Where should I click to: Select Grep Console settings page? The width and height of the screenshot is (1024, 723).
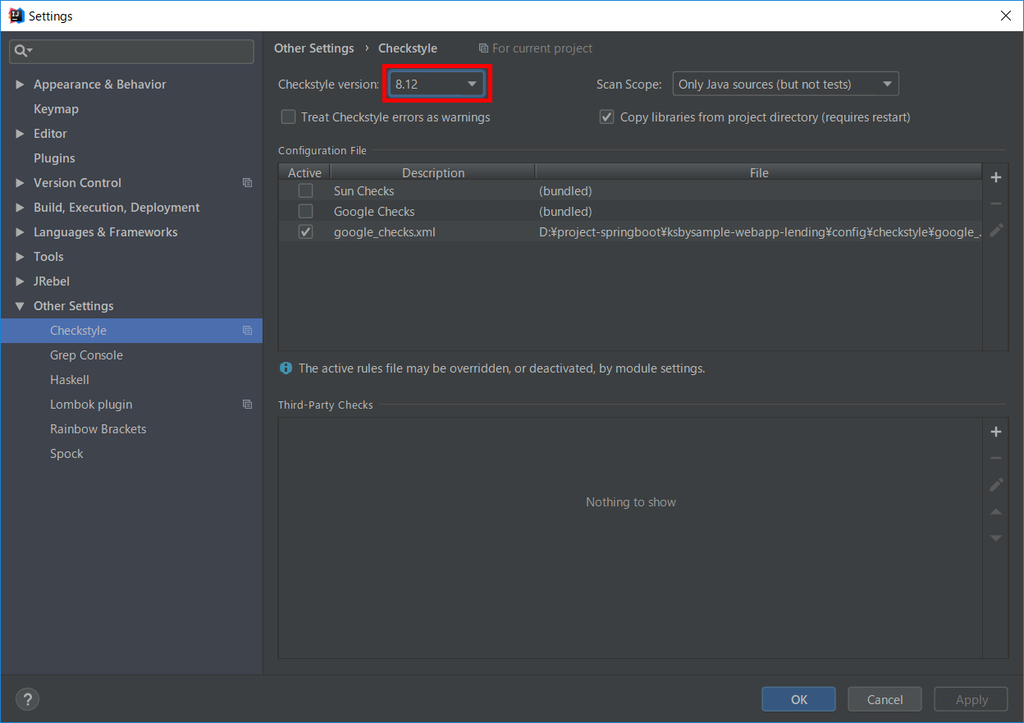86,355
